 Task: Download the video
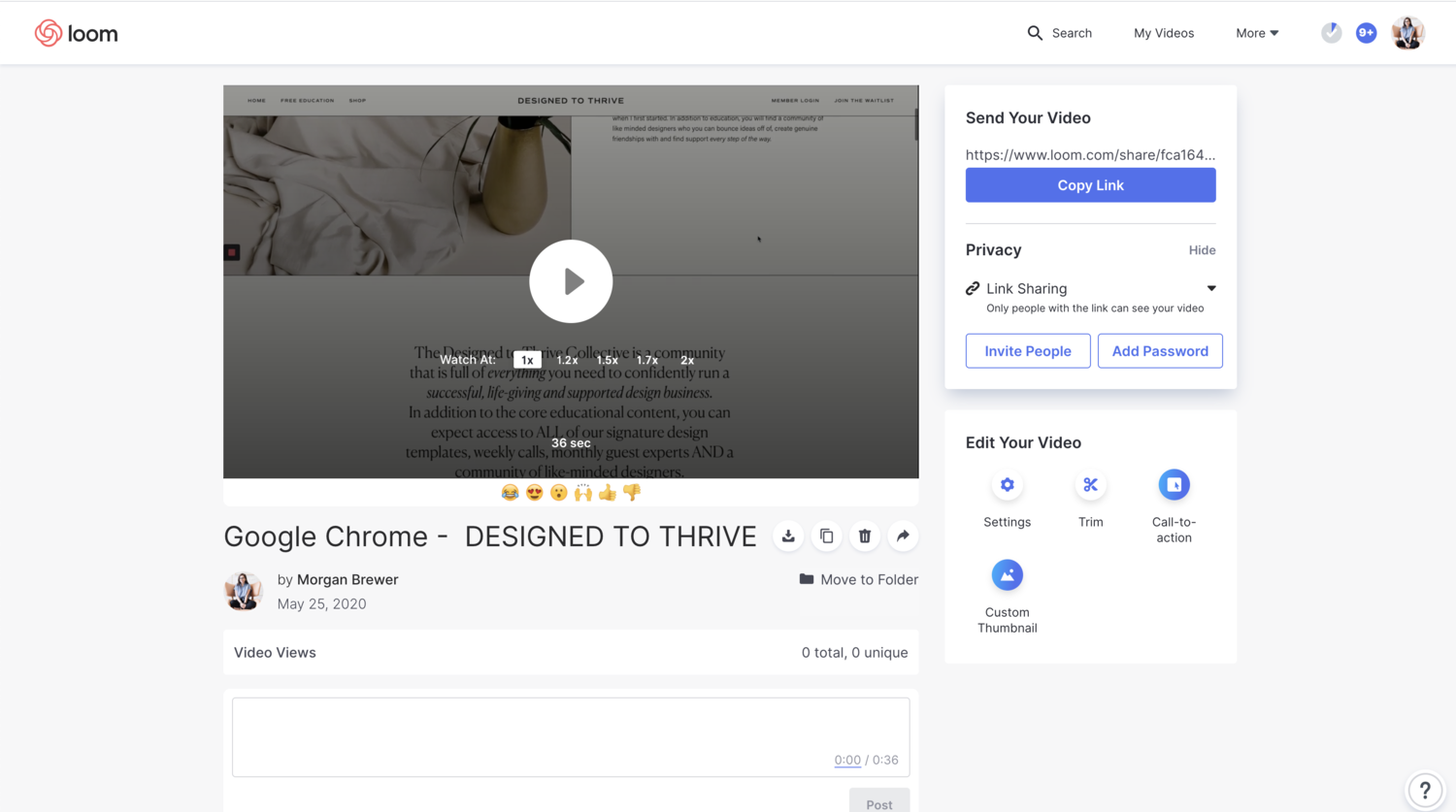click(788, 536)
